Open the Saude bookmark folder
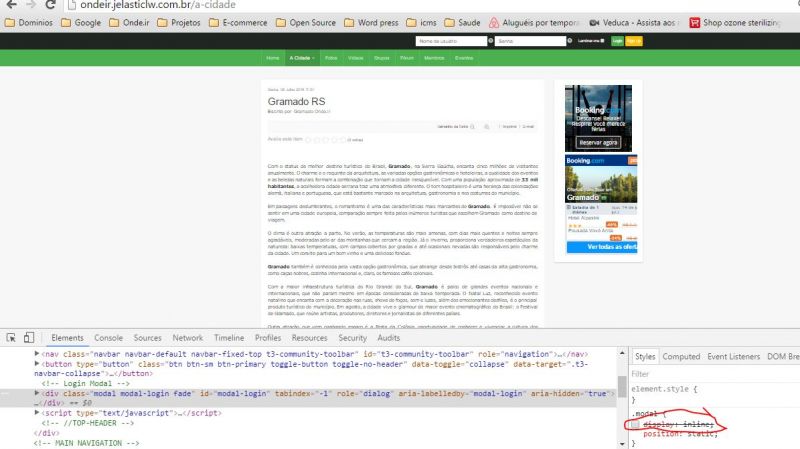 [x=462, y=22]
